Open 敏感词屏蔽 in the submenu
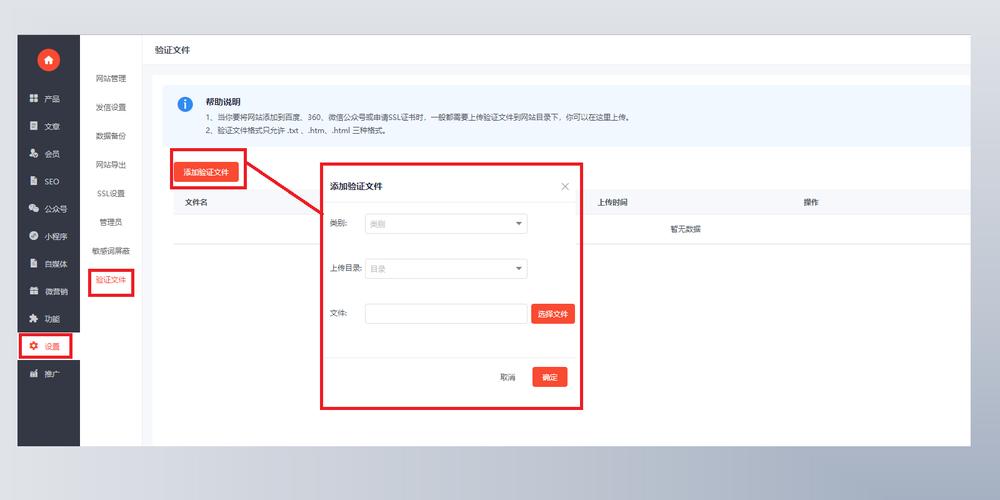Image resolution: width=1000 pixels, height=500 pixels. point(111,251)
